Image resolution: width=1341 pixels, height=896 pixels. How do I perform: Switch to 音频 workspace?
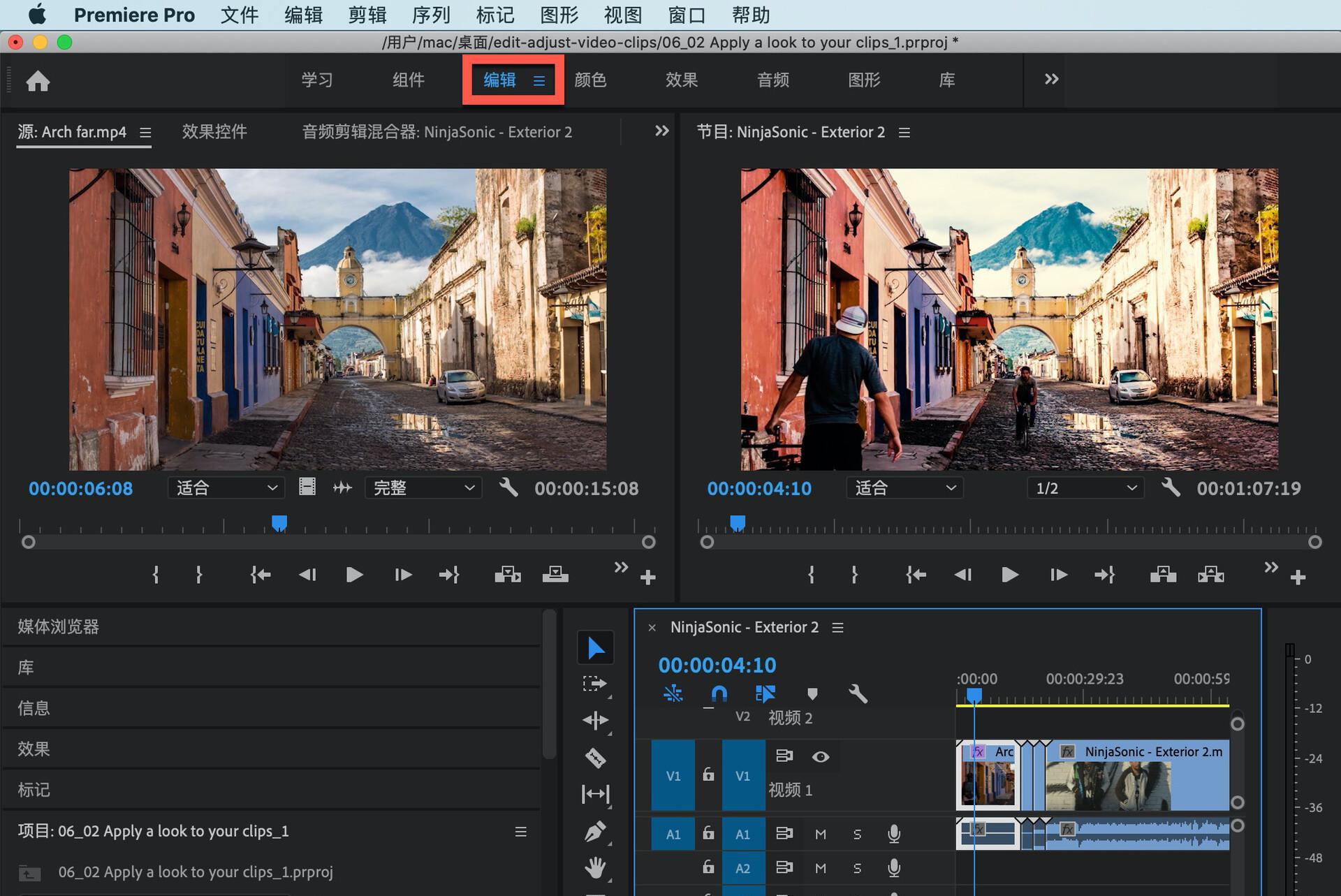(x=773, y=80)
